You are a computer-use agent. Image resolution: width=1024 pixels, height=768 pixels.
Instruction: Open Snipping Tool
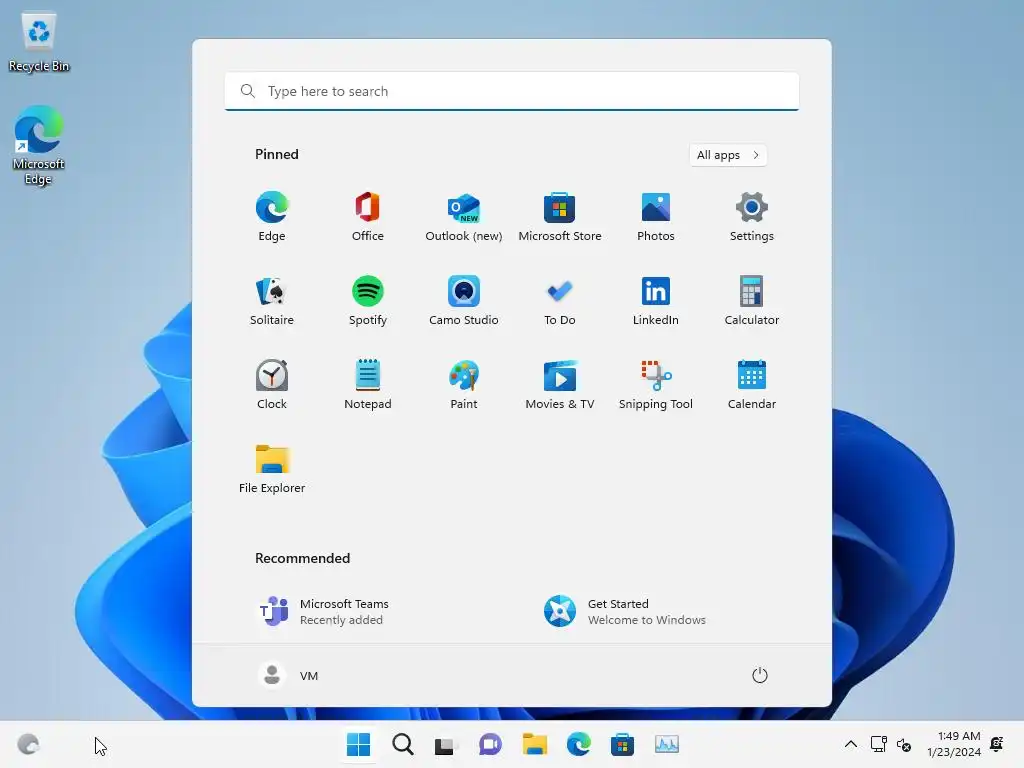point(656,385)
